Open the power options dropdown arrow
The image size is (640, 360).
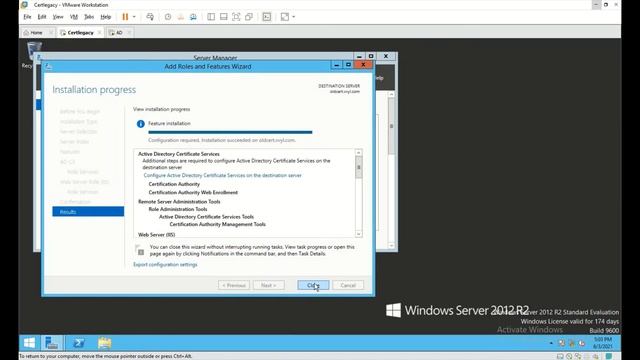pyautogui.click(x=134, y=17)
